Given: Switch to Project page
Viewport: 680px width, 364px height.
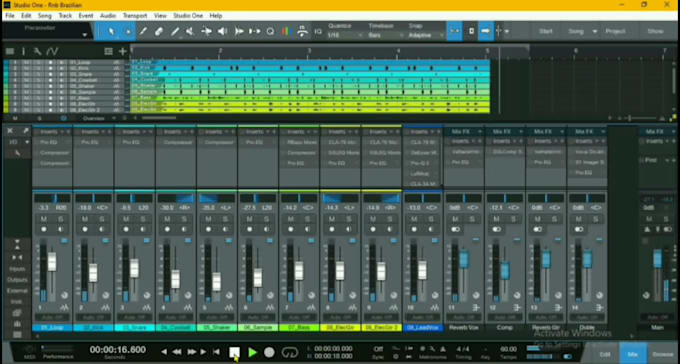Looking at the screenshot, I should 615,31.
